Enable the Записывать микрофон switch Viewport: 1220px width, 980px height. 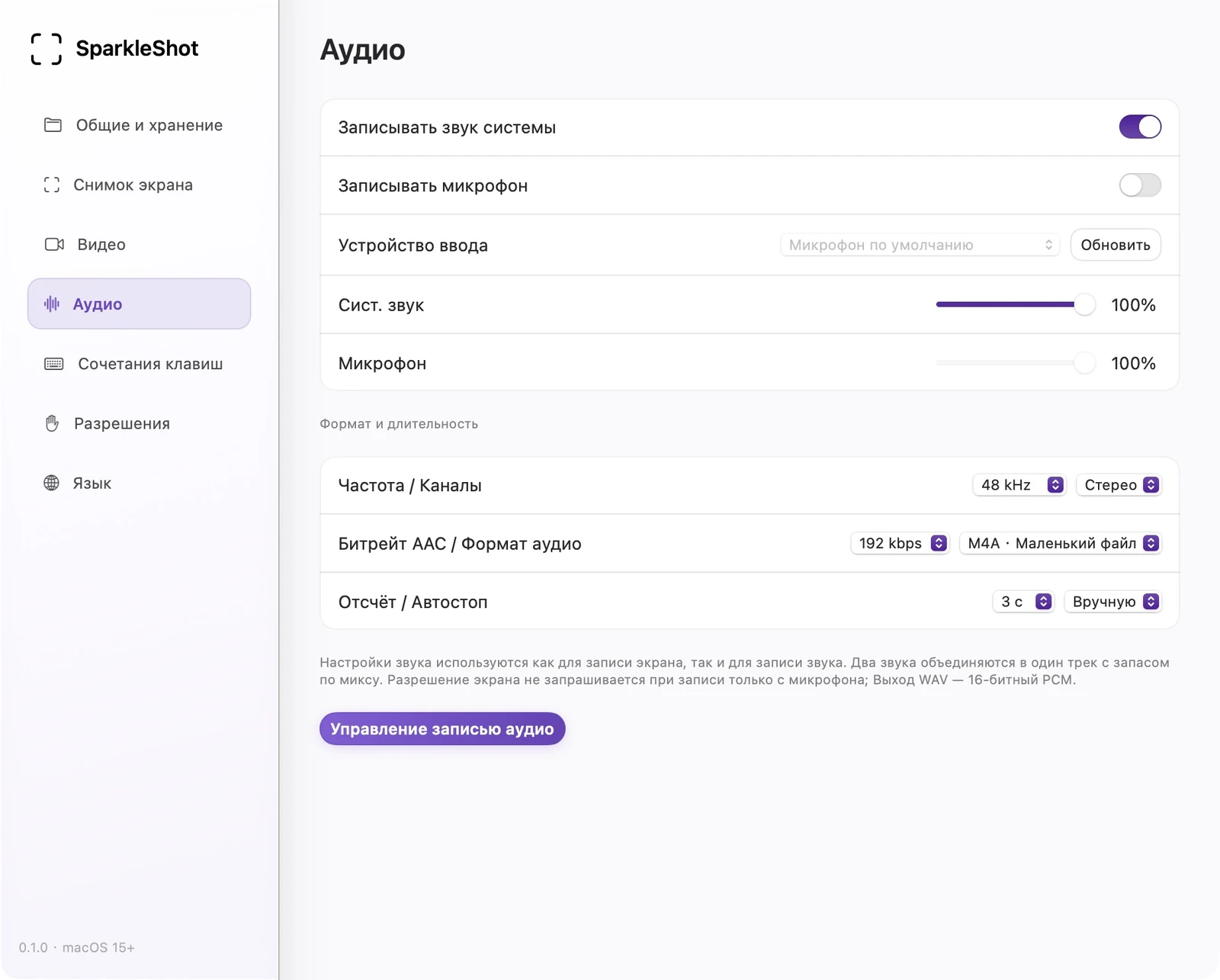(1140, 185)
